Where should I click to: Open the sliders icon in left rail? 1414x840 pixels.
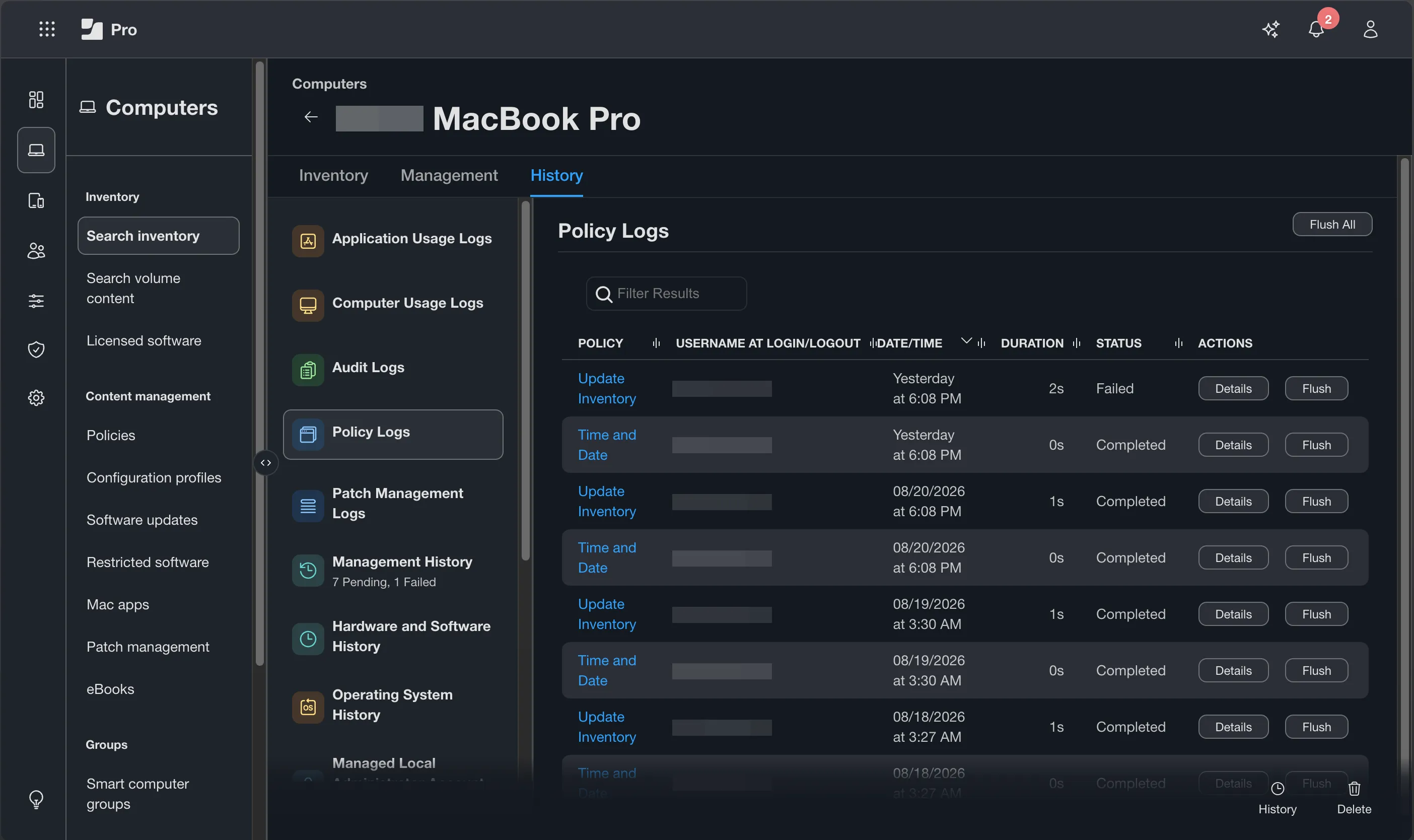point(36,301)
